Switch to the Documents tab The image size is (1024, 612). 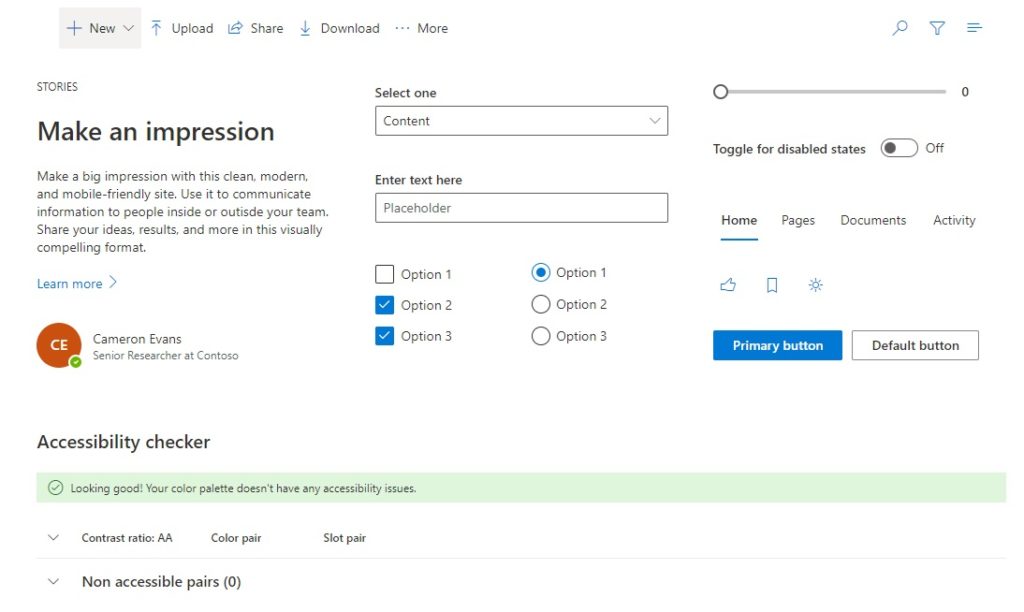click(x=873, y=220)
